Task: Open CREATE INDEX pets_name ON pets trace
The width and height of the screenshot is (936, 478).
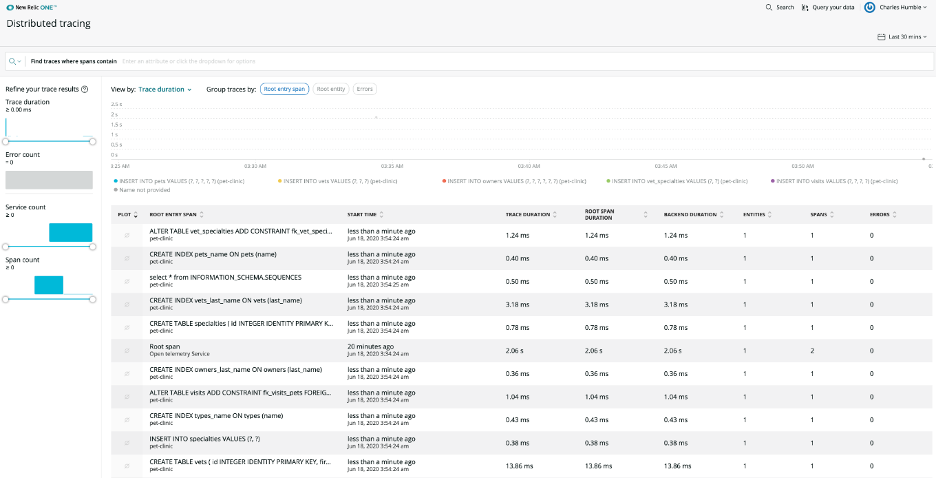Action: pyautogui.click(x=213, y=254)
